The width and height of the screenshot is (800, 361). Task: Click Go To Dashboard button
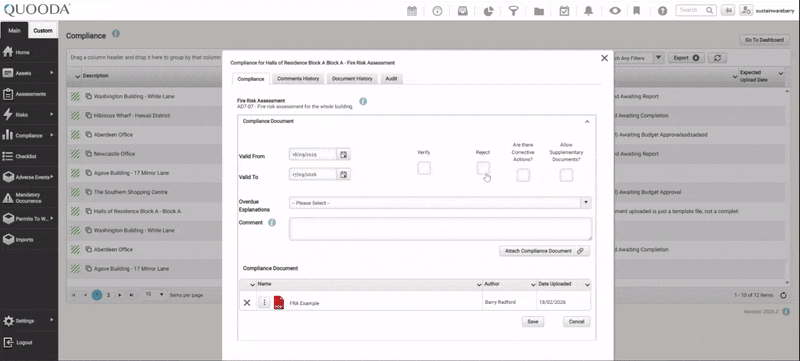point(764,40)
